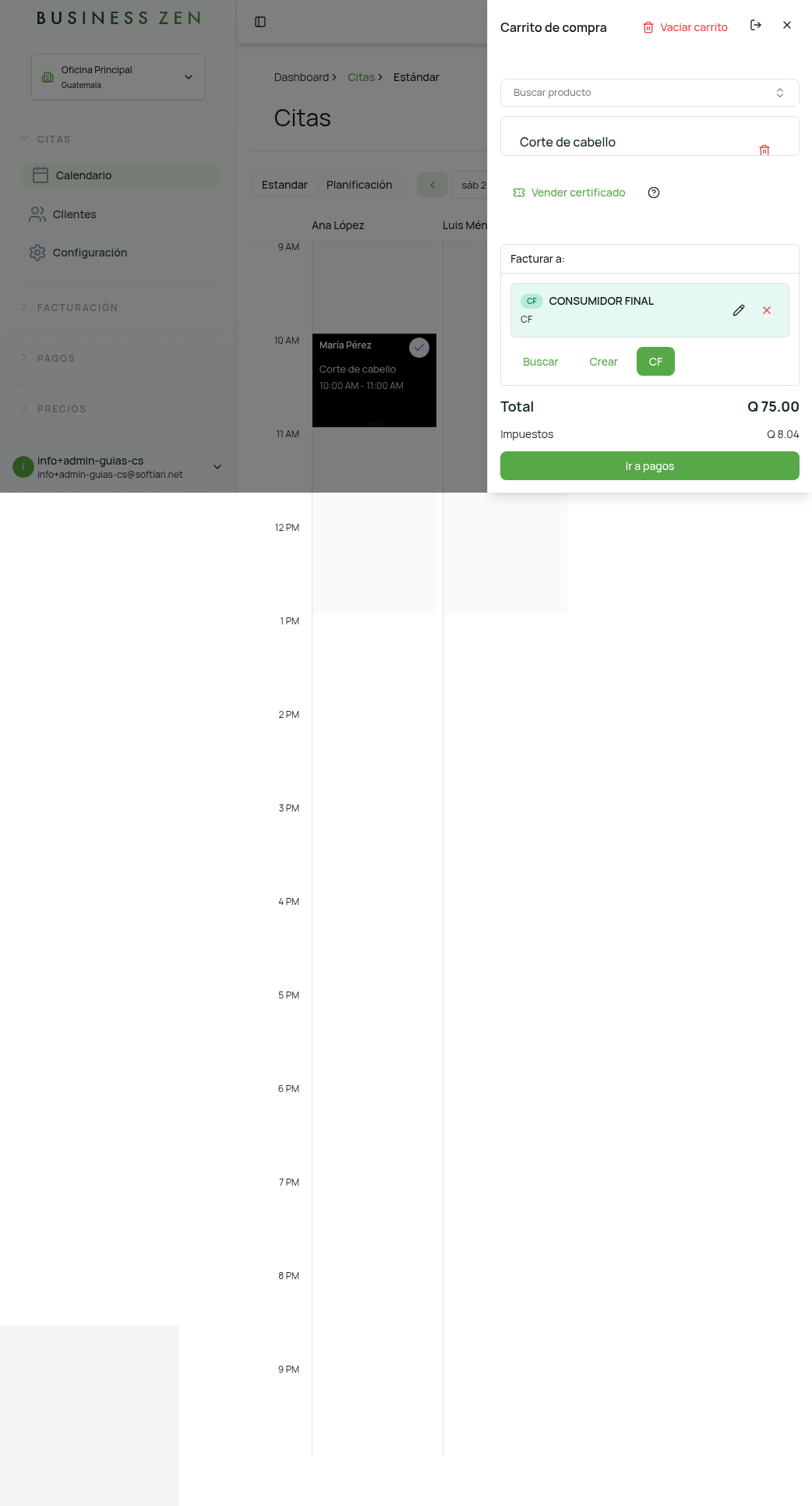
Task: Click the cart export arrow icon
Action: click(x=755, y=25)
